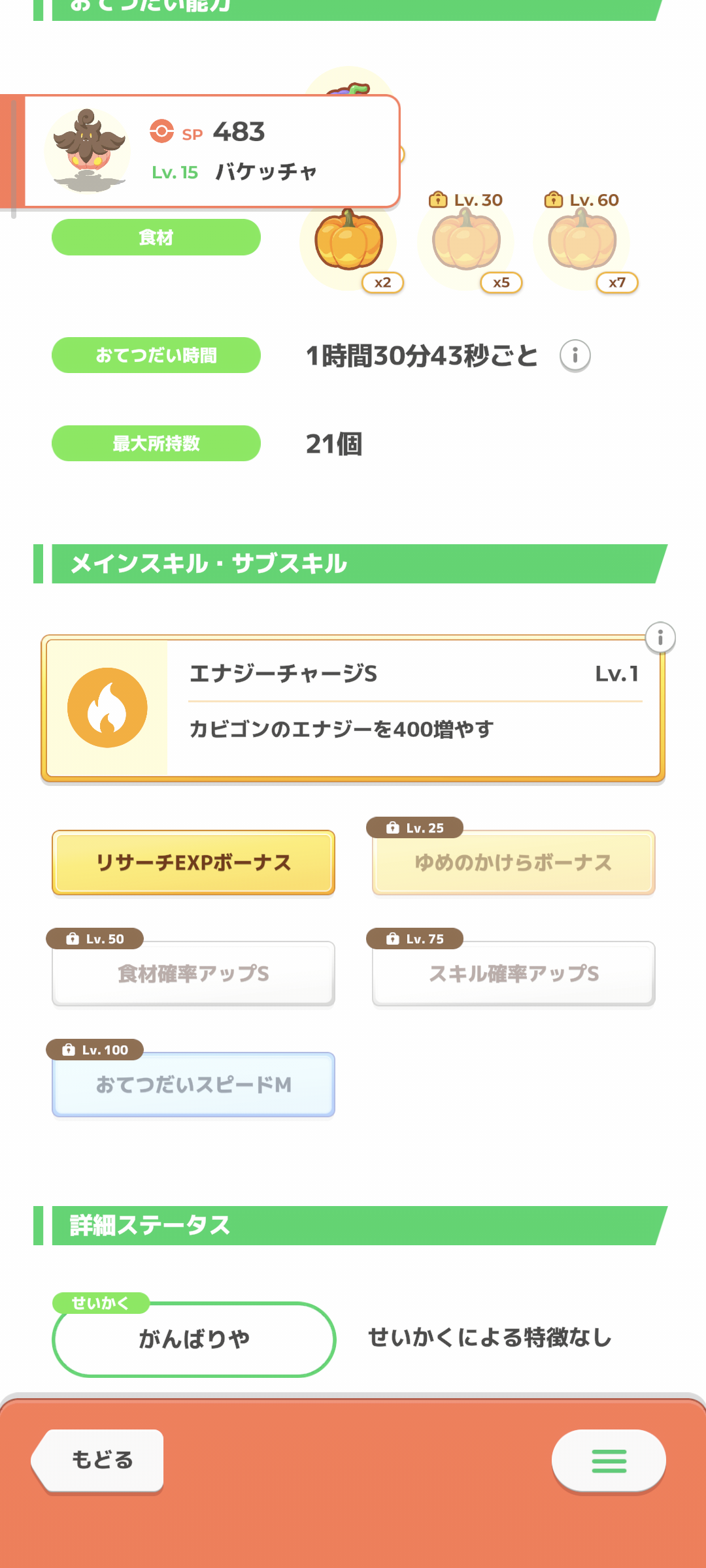Tap the Lv. 60 locked pumpkin ingredient
This screenshot has height=1568, width=706.
582,242
